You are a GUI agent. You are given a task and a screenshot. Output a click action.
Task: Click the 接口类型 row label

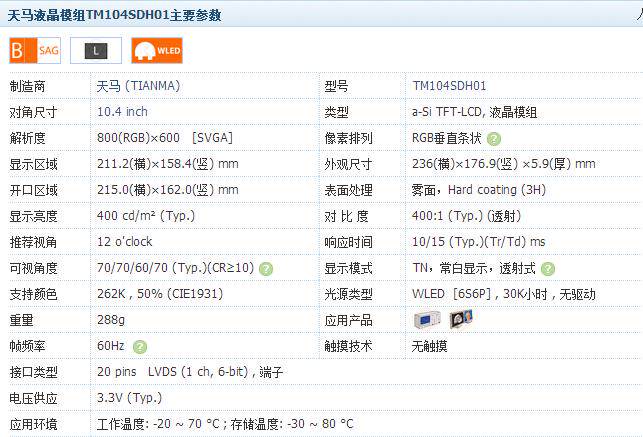(x=33, y=372)
